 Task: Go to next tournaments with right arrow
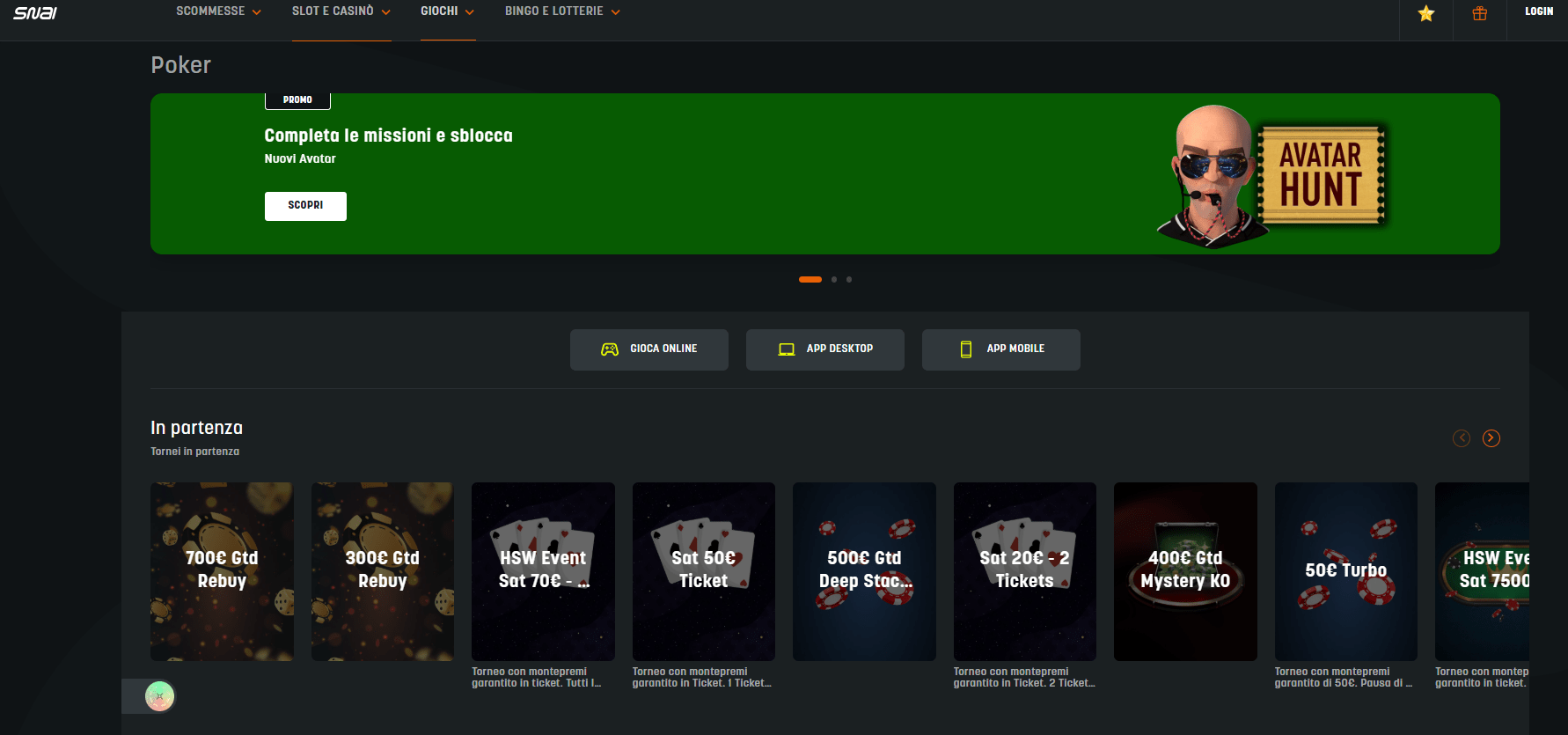click(x=1491, y=438)
